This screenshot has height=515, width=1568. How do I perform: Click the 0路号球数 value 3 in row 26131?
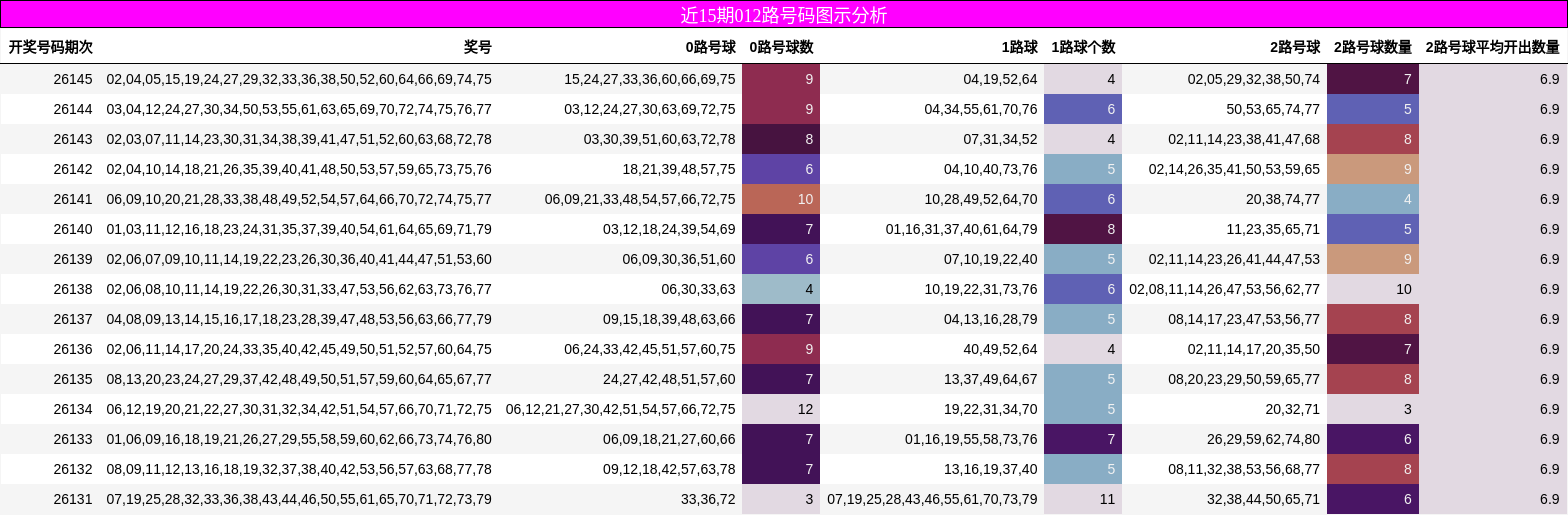click(x=781, y=499)
